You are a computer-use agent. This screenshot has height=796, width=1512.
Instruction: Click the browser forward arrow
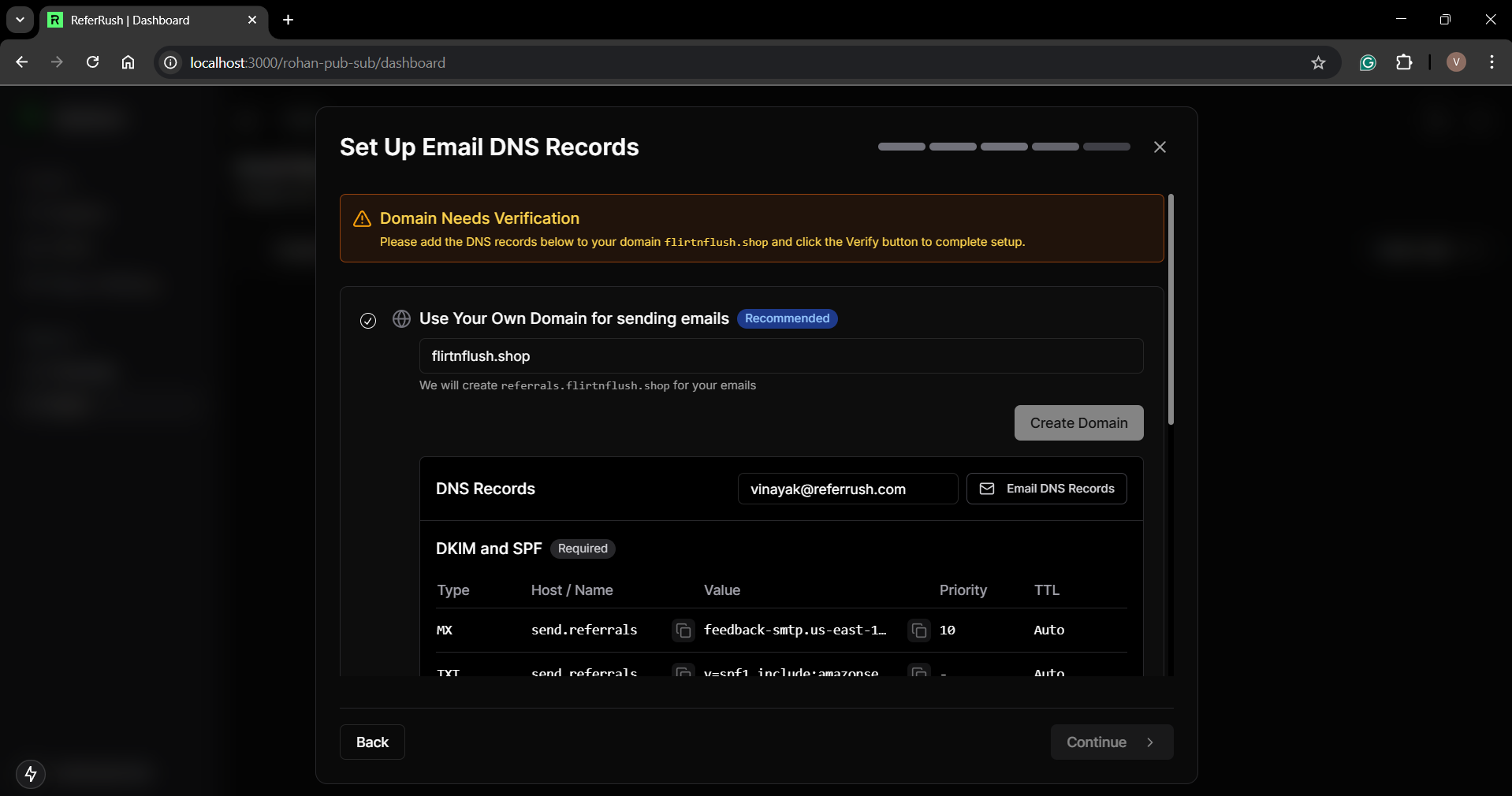point(57,62)
